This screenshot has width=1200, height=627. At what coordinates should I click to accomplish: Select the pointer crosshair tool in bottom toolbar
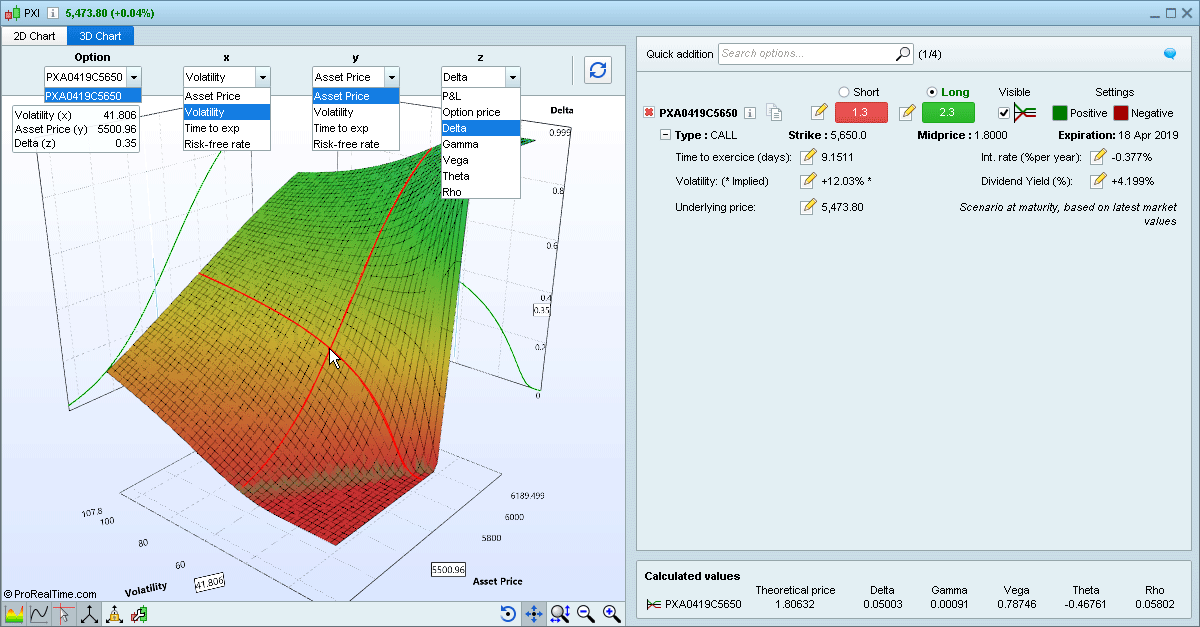click(64, 614)
